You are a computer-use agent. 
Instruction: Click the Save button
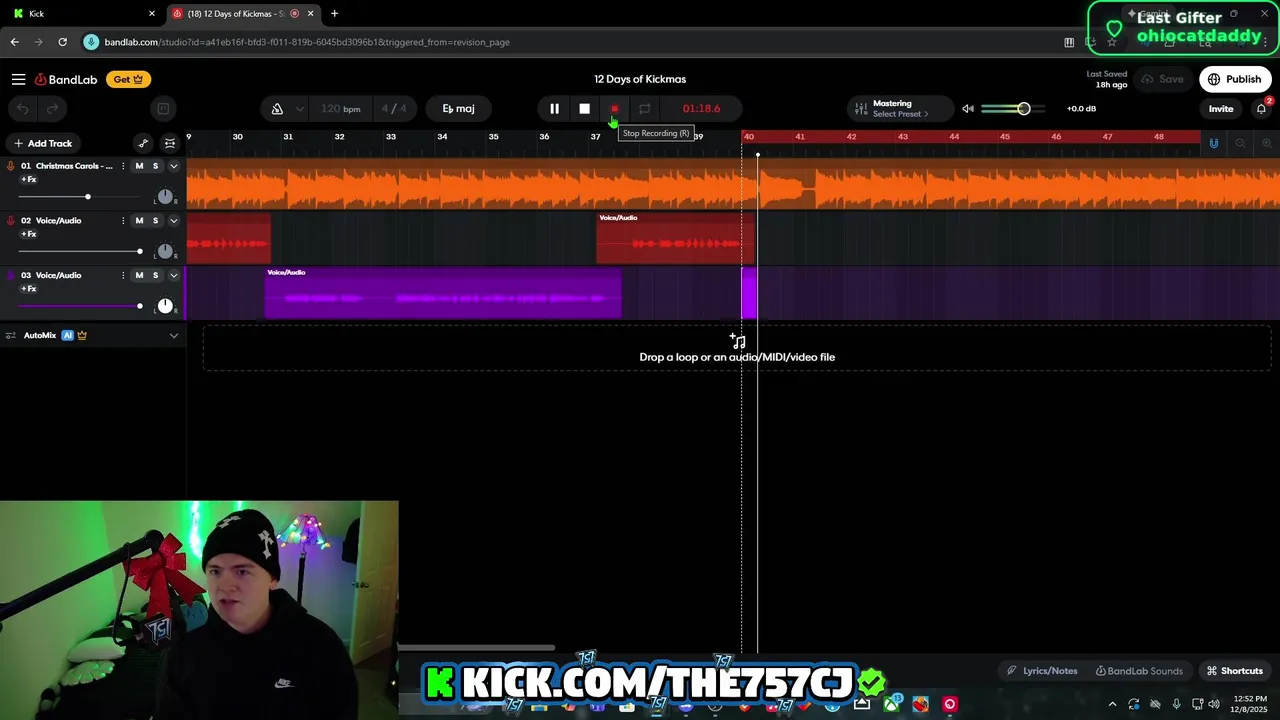pyautogui.click(x=1162, y=79)
